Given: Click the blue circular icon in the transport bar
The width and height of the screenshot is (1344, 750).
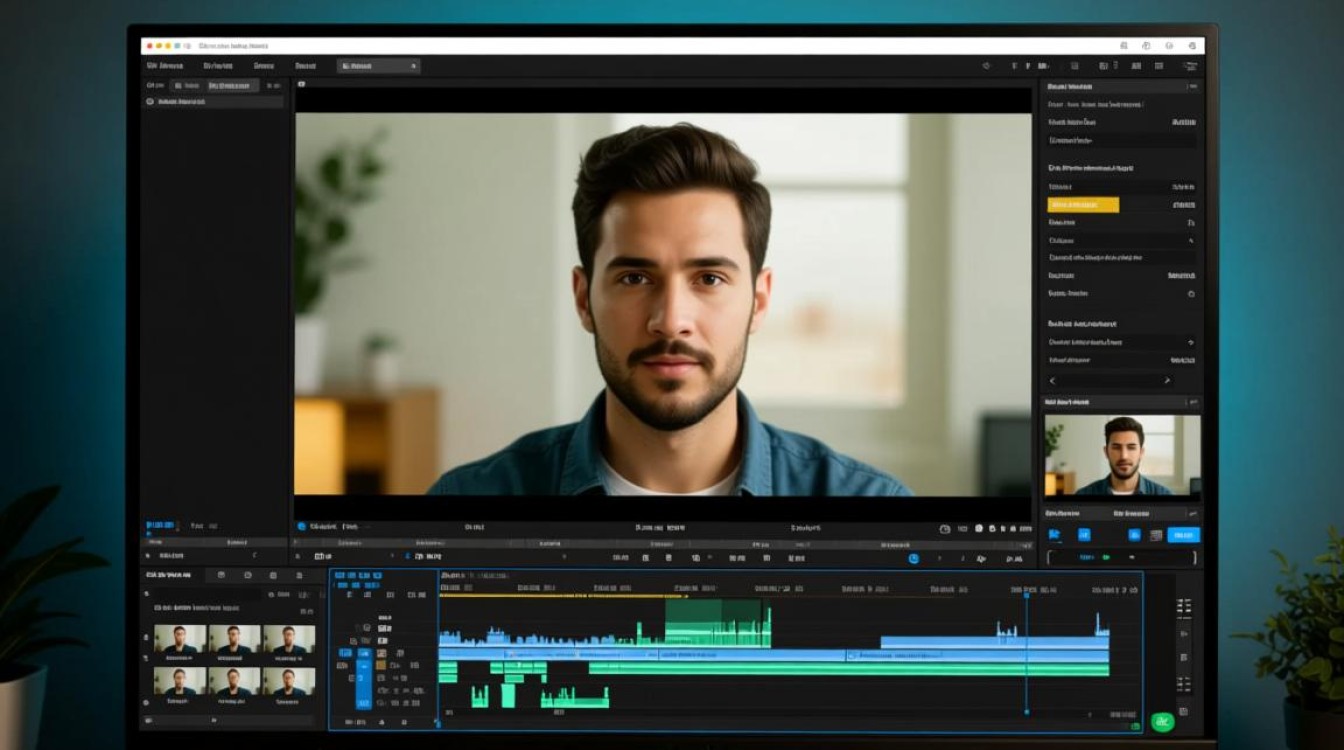Looking at the screenshot, I should 913,558.
